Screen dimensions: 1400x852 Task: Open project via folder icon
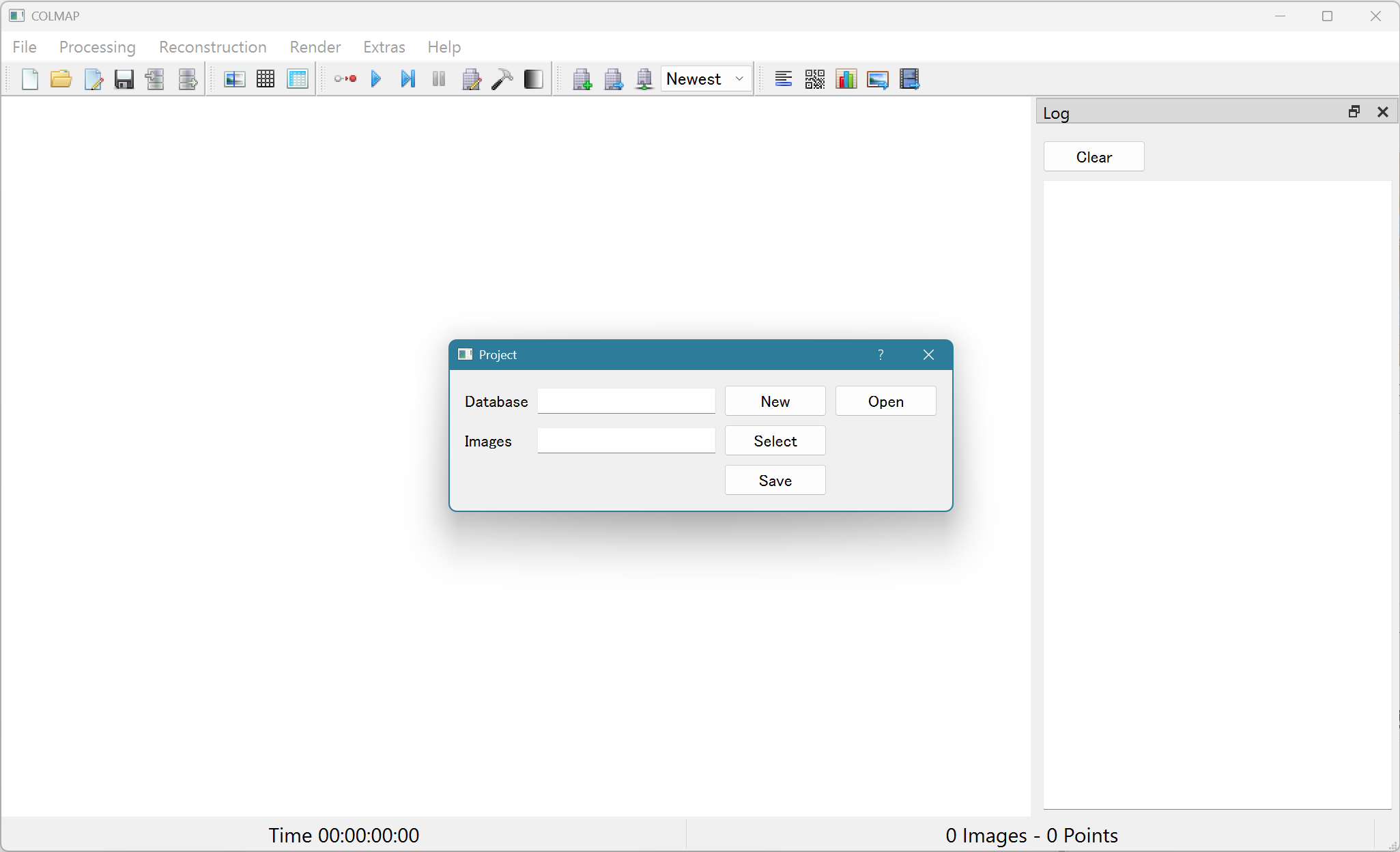tap(61, 79)
